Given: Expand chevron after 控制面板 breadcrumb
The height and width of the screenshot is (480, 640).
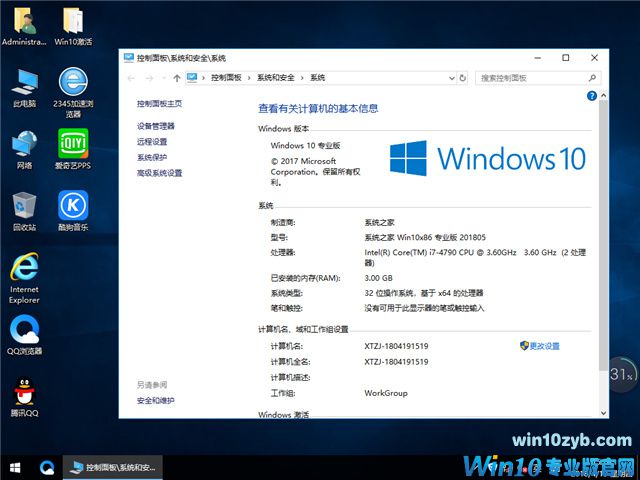Looking at the screenshot, I should click(249, 78).
